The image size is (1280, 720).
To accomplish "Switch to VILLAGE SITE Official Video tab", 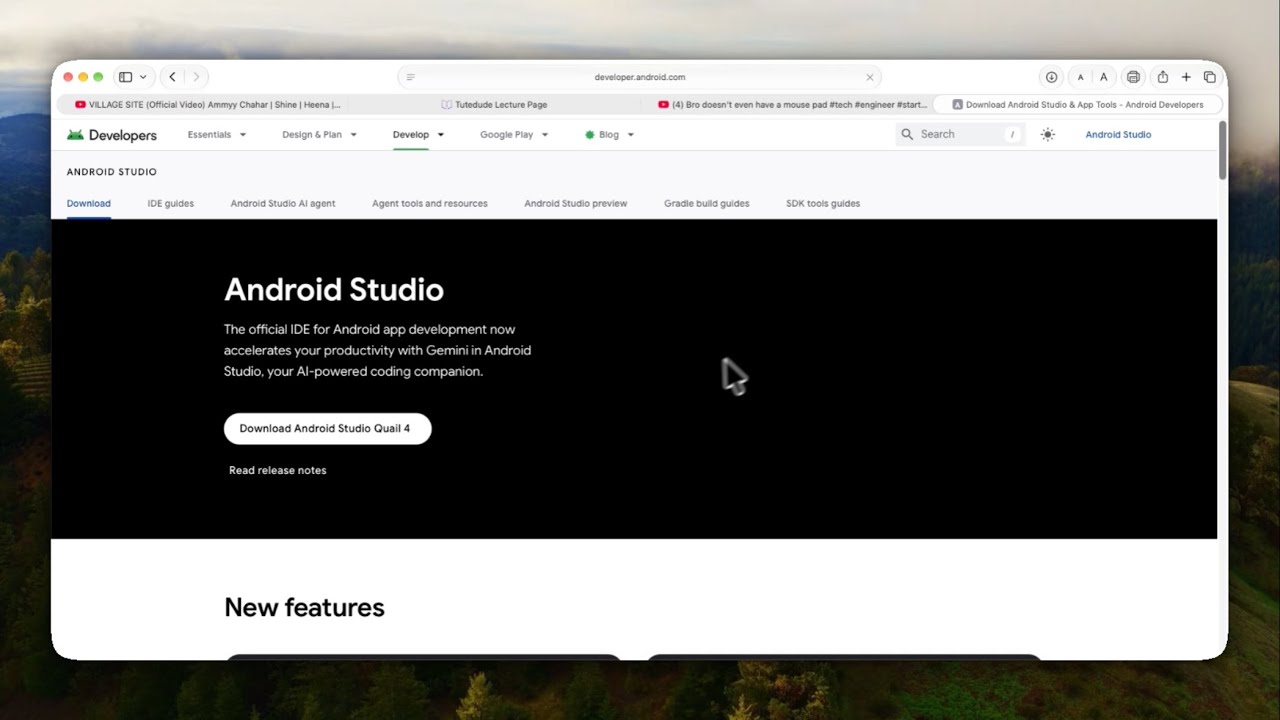I will pyautogui.click(x=207, y=104).
